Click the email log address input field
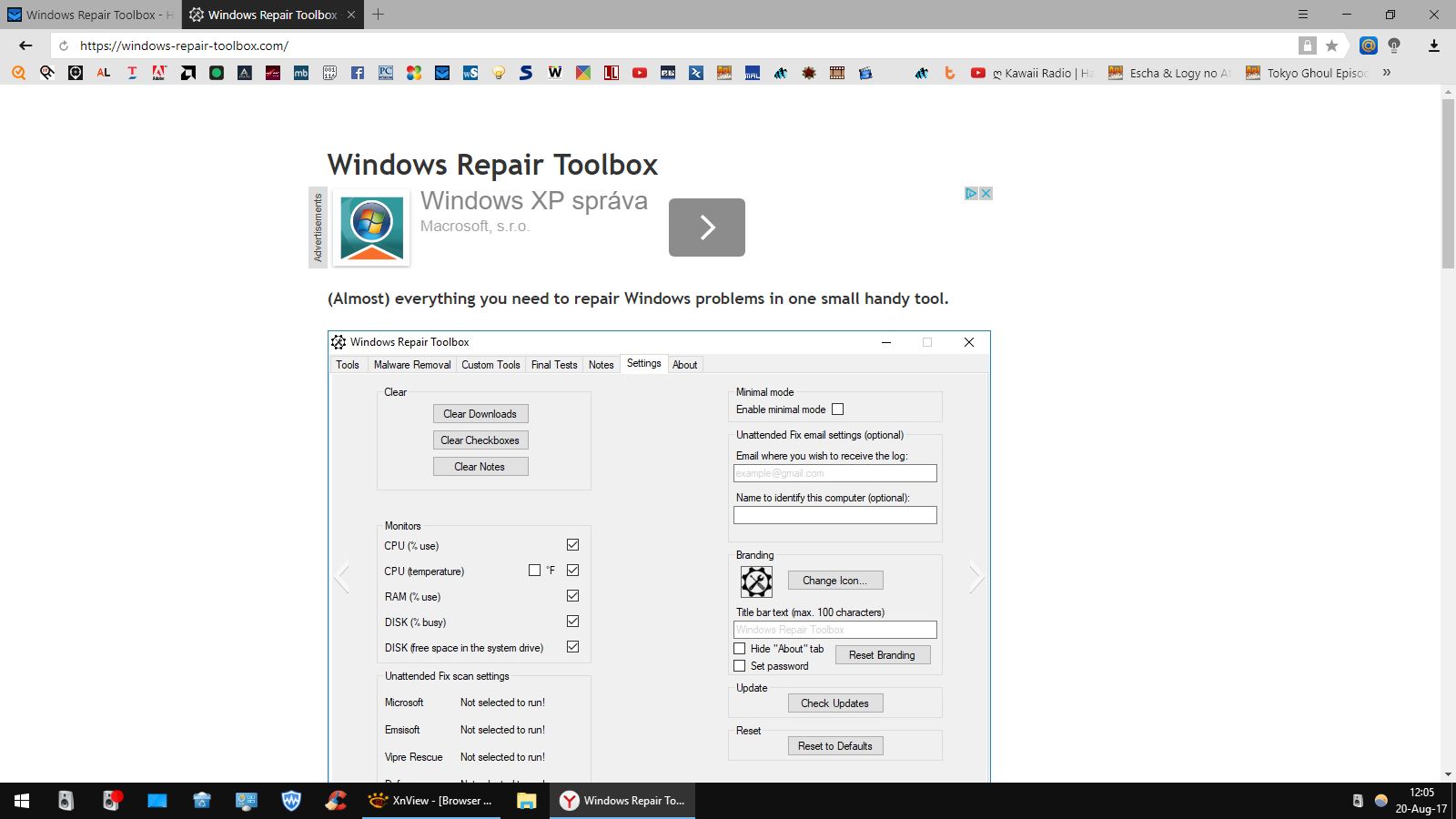1456x819 pixels. coord(835,473)
